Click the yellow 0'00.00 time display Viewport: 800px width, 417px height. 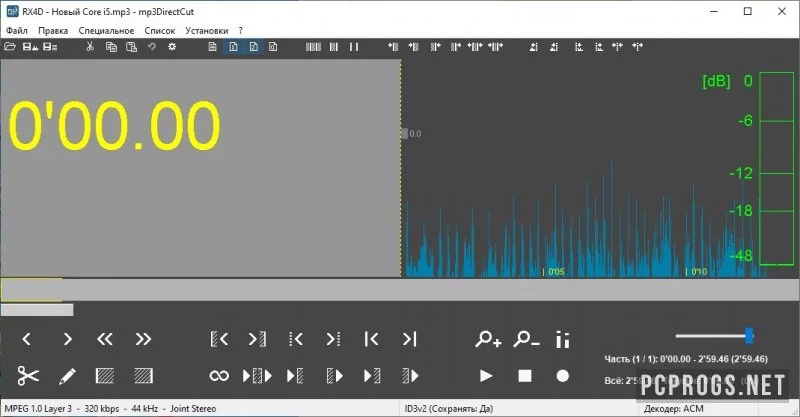point(114,126)
